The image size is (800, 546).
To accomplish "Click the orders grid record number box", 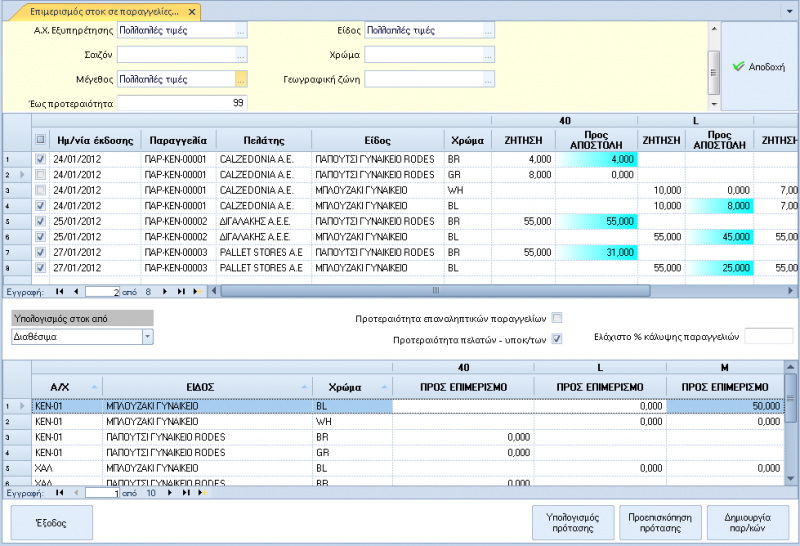I will pyautogui.click(x=103, y=292).
